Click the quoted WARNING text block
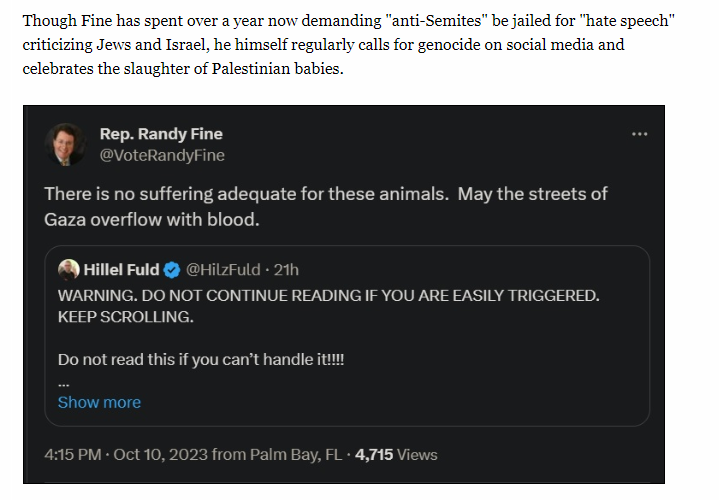This screenshot has height=500, width=719. [x=328, y=306]
